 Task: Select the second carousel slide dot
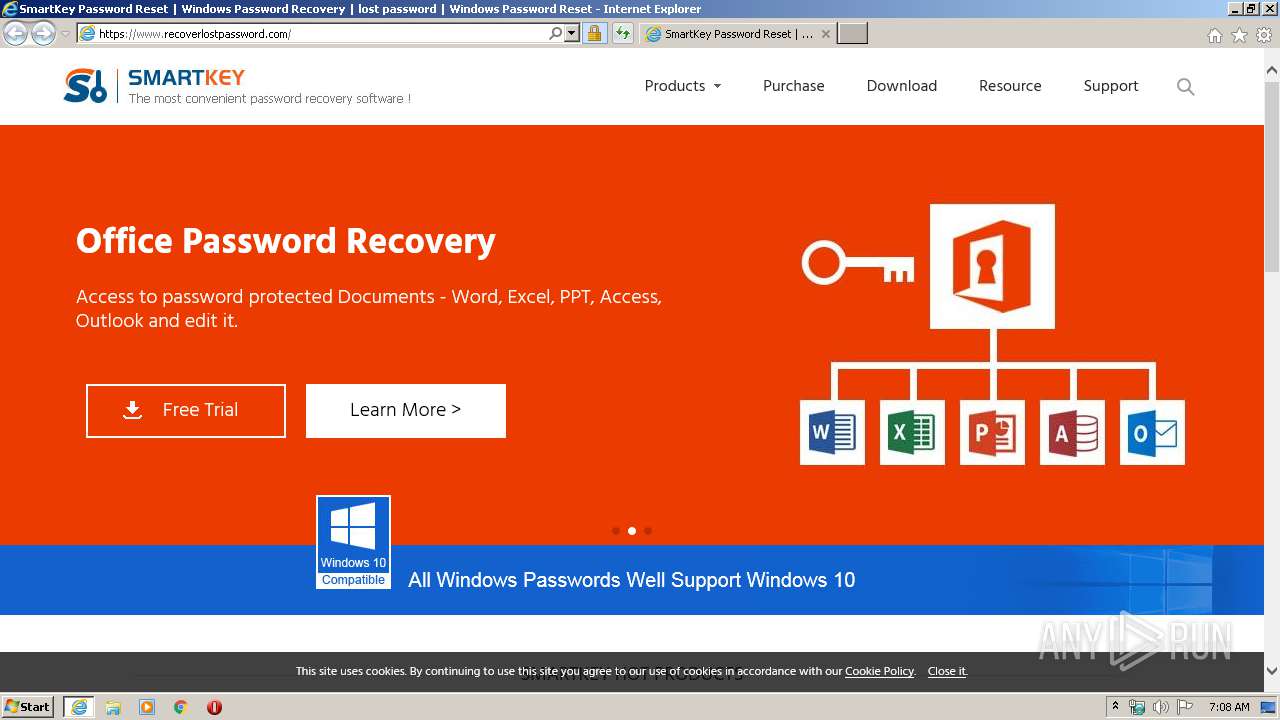(x=632, y=531)
